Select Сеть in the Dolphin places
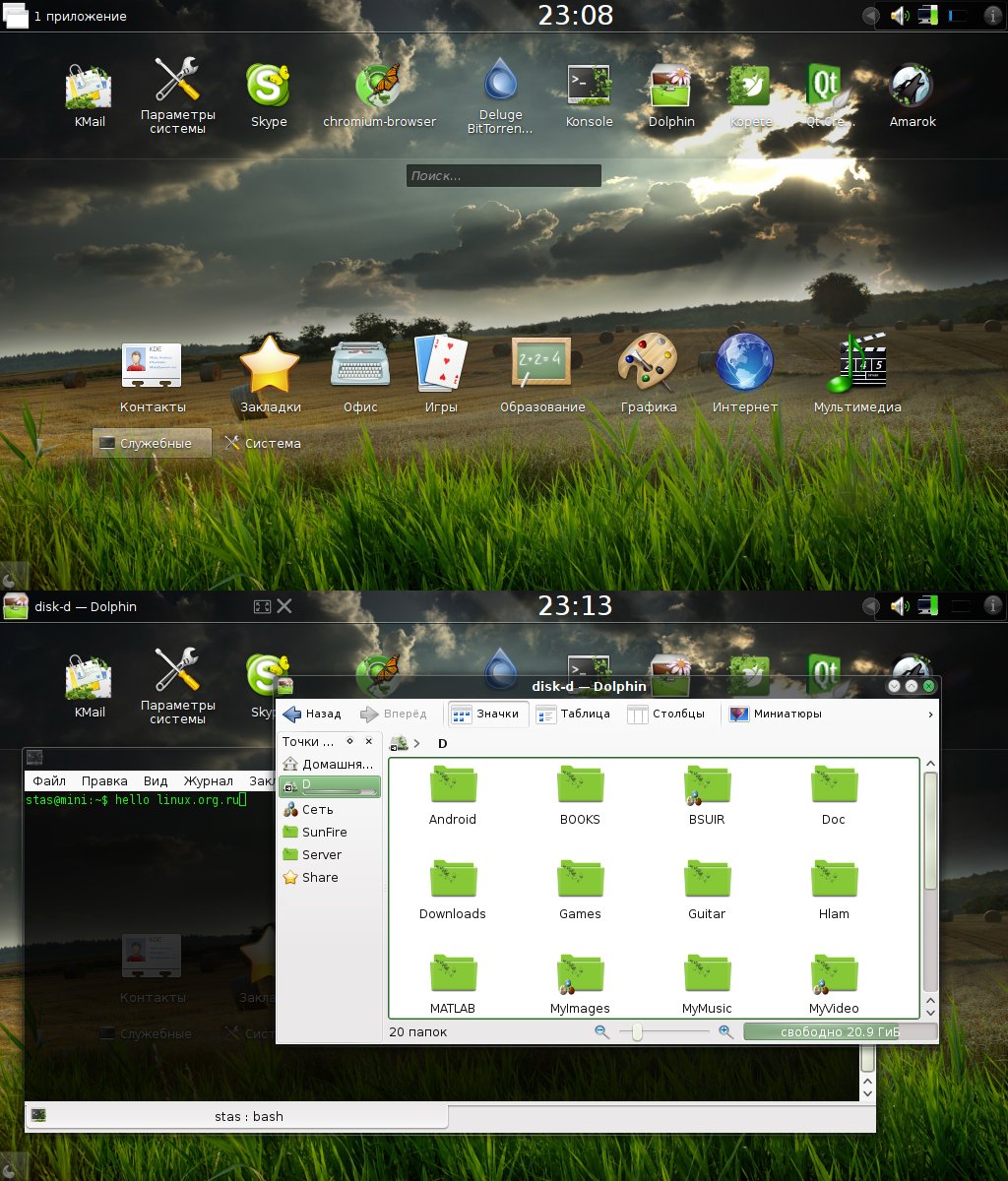The height and width of the screenshot is (1181, 1008). pos(330,809)
